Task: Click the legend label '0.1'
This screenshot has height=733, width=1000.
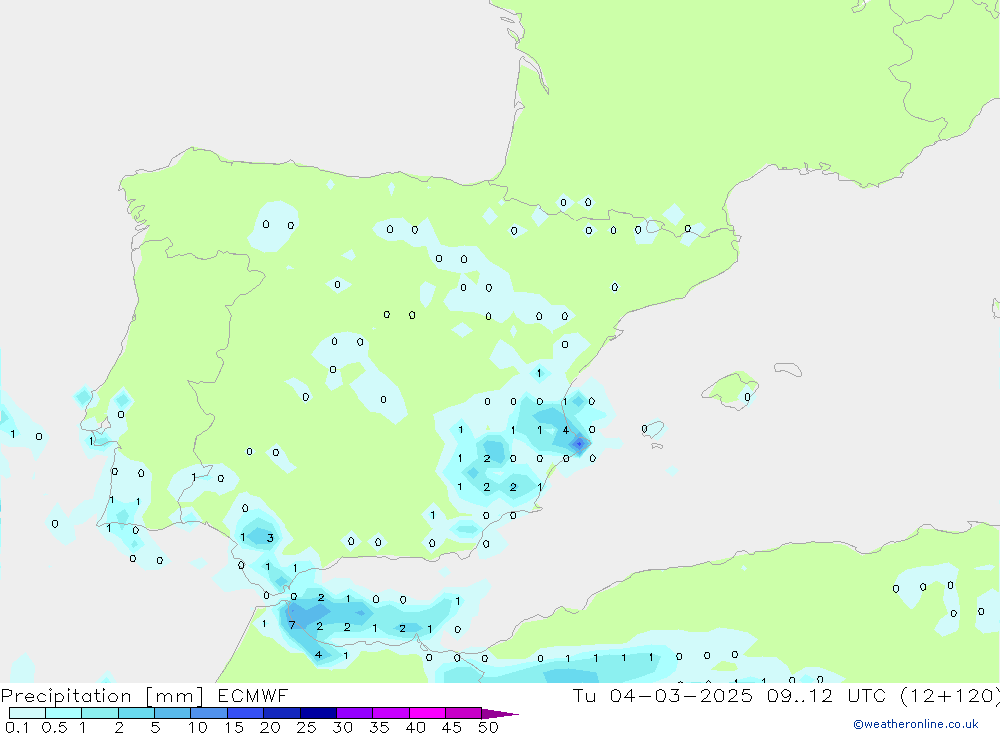Action: point(17,727)
